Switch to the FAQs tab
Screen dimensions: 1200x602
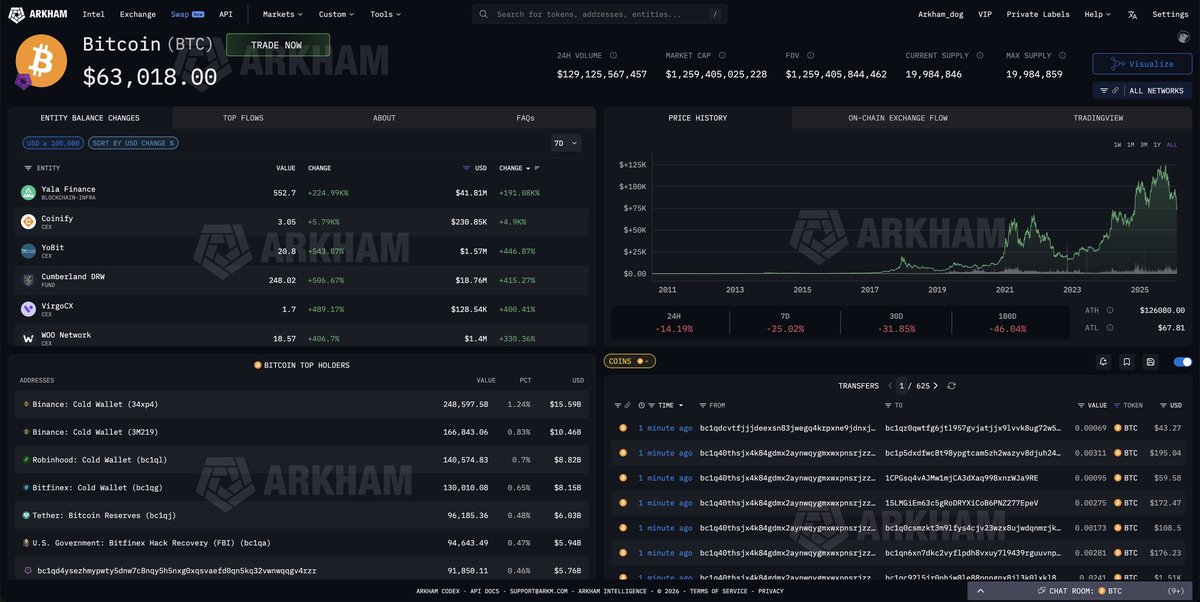tap(525, 118)
